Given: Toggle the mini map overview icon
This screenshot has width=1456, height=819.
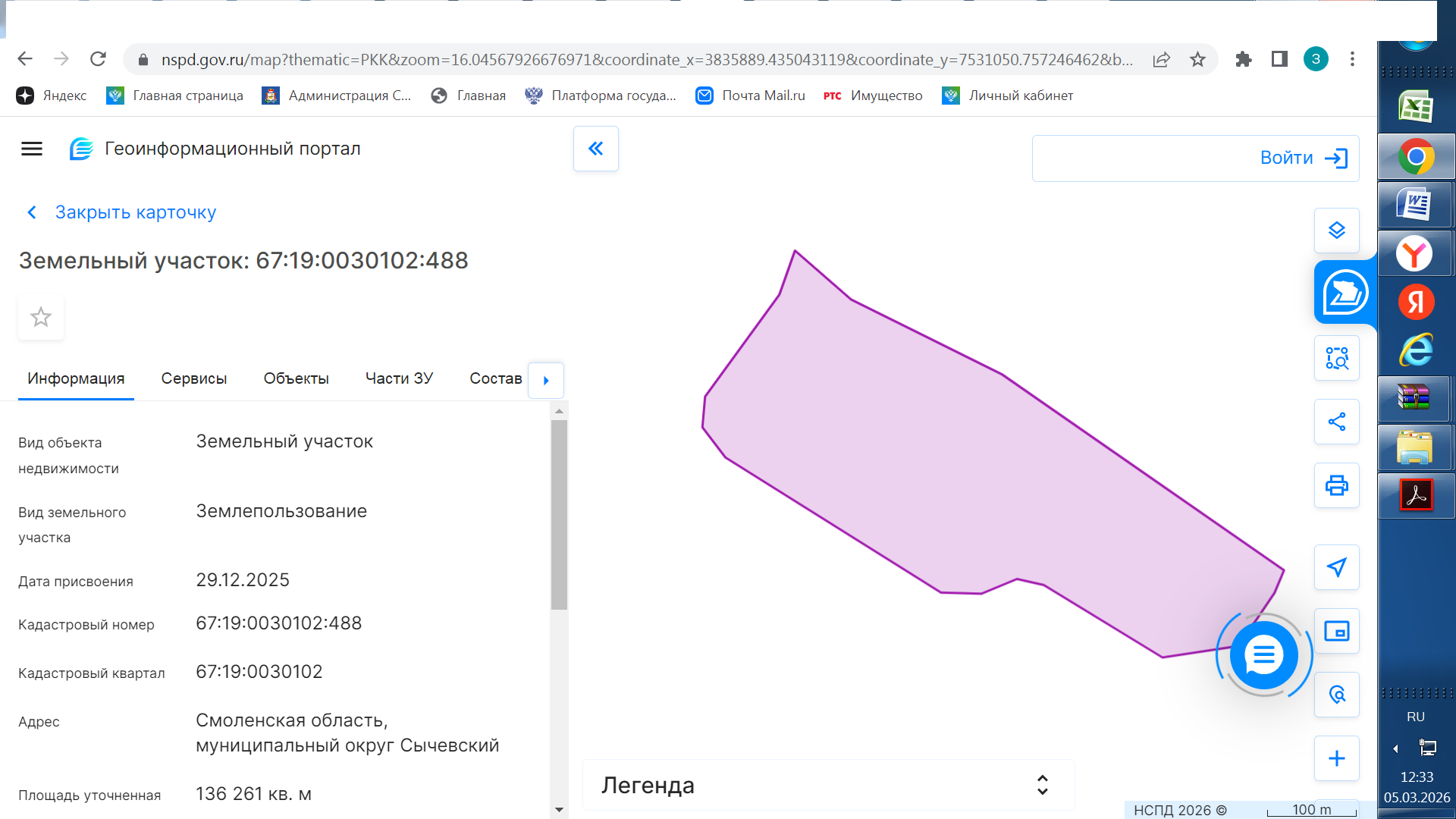Looking at the screenshot, I should (1336, 631).
